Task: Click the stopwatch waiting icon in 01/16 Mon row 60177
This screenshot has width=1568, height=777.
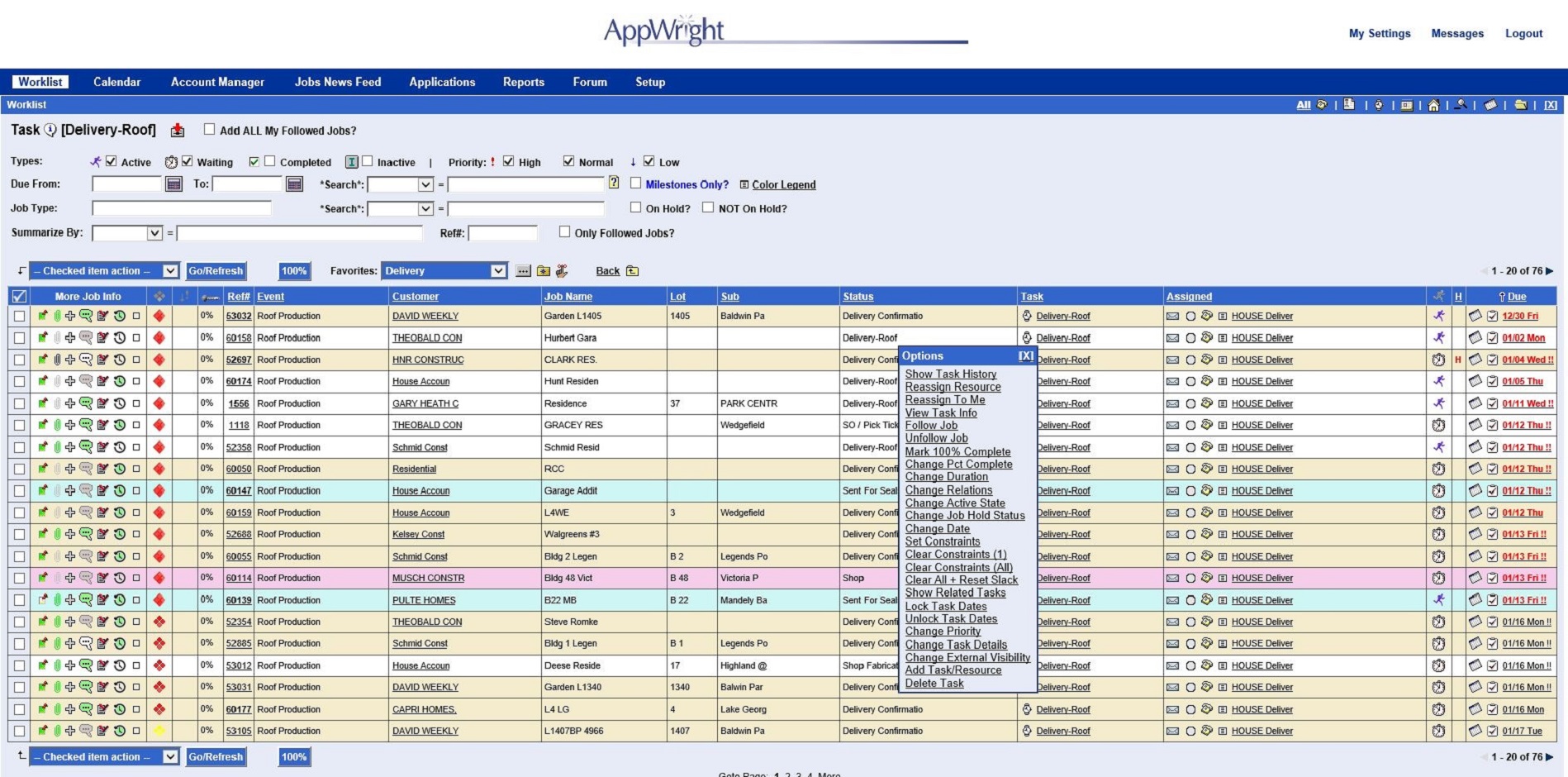Action: tap(1438, 709)
